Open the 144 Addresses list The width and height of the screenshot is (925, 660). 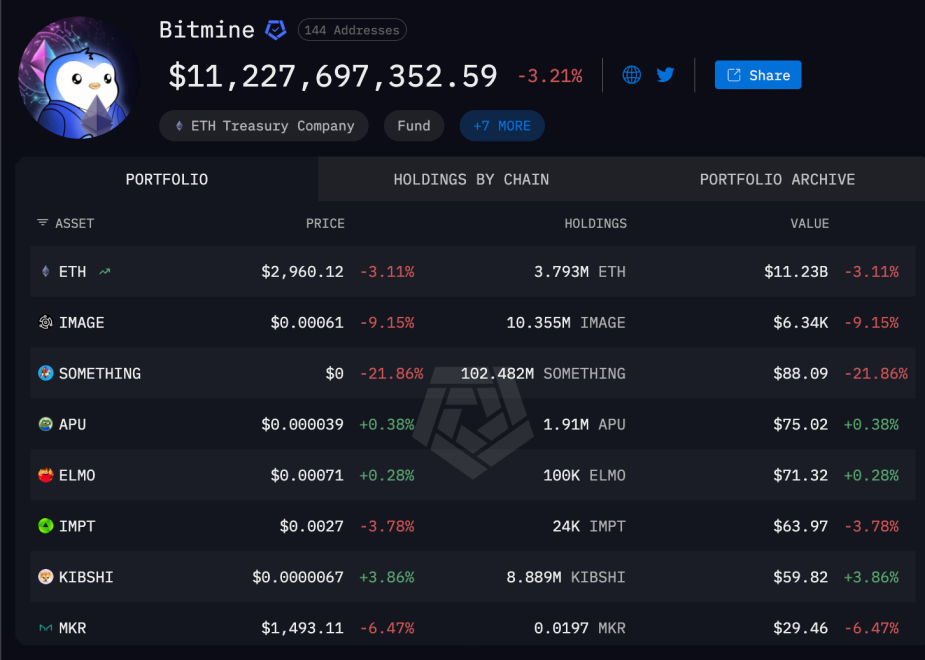pos(352,29)
